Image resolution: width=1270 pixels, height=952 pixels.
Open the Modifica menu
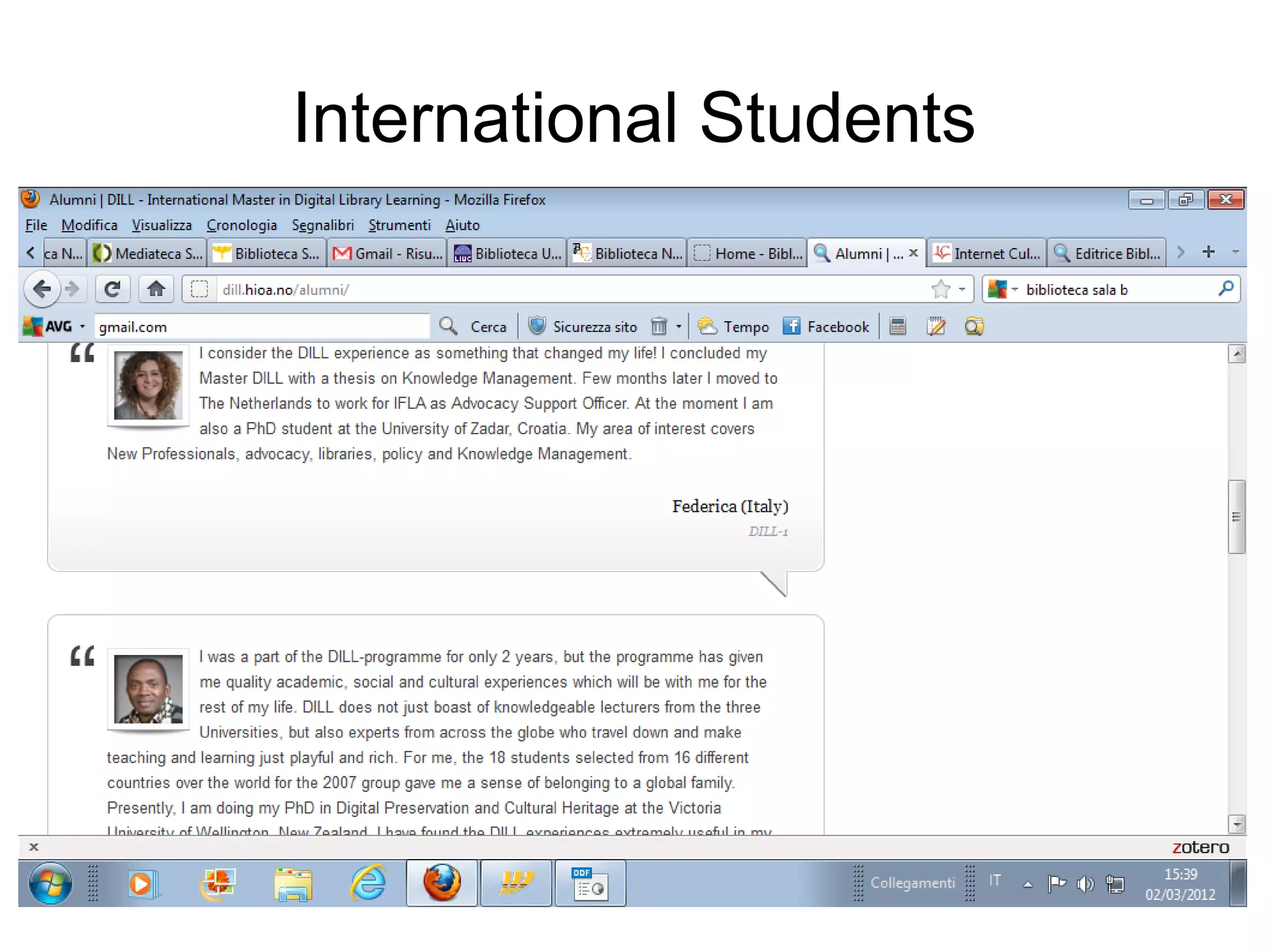(89, 225)
